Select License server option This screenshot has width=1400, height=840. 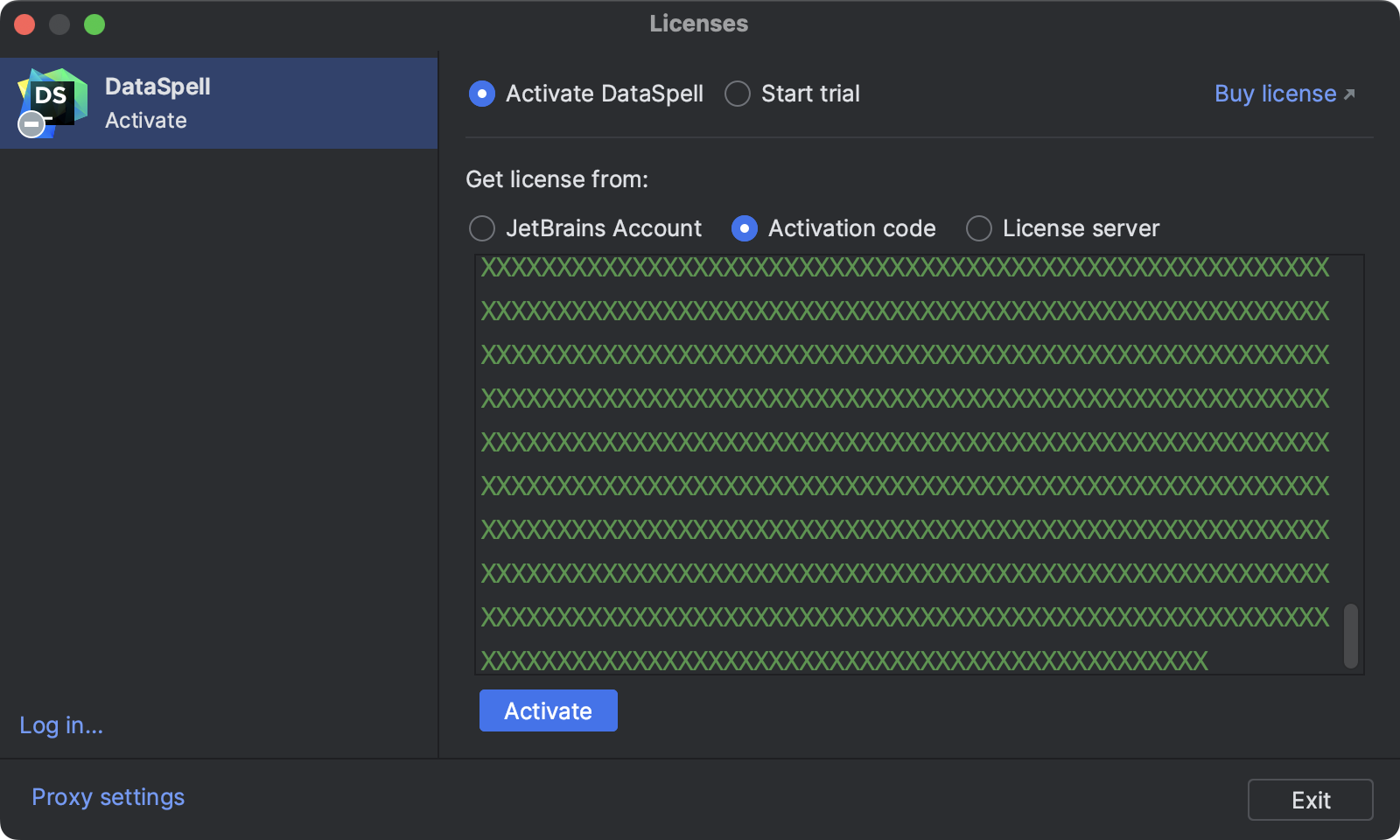pyautogui.click(x=977, y=228)
